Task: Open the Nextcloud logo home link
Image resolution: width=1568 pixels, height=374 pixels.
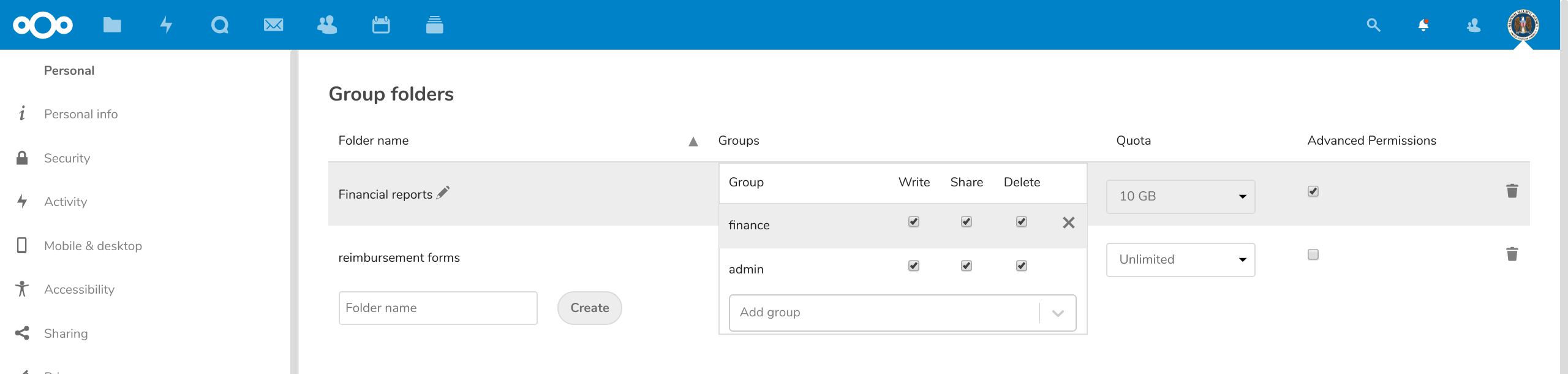Action: point(43,25)
